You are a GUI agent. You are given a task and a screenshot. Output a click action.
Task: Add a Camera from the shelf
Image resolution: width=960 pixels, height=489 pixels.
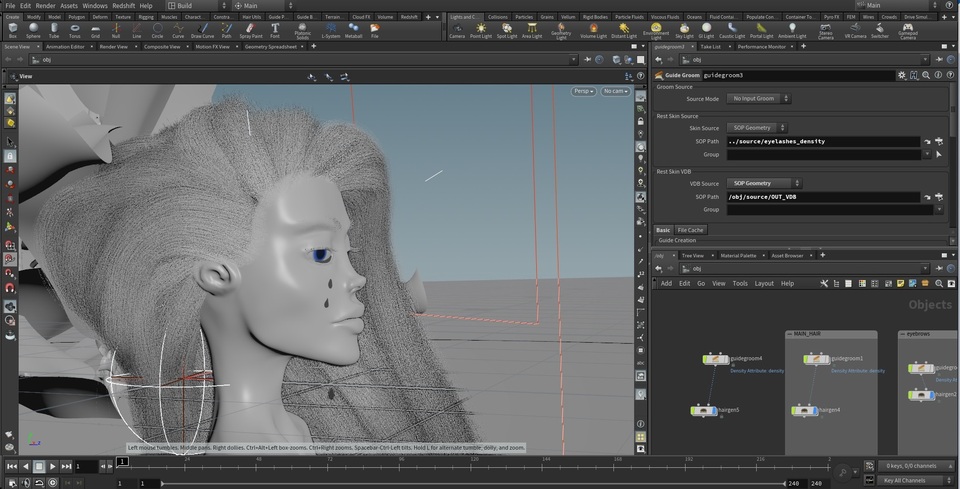tap(456, 30)
